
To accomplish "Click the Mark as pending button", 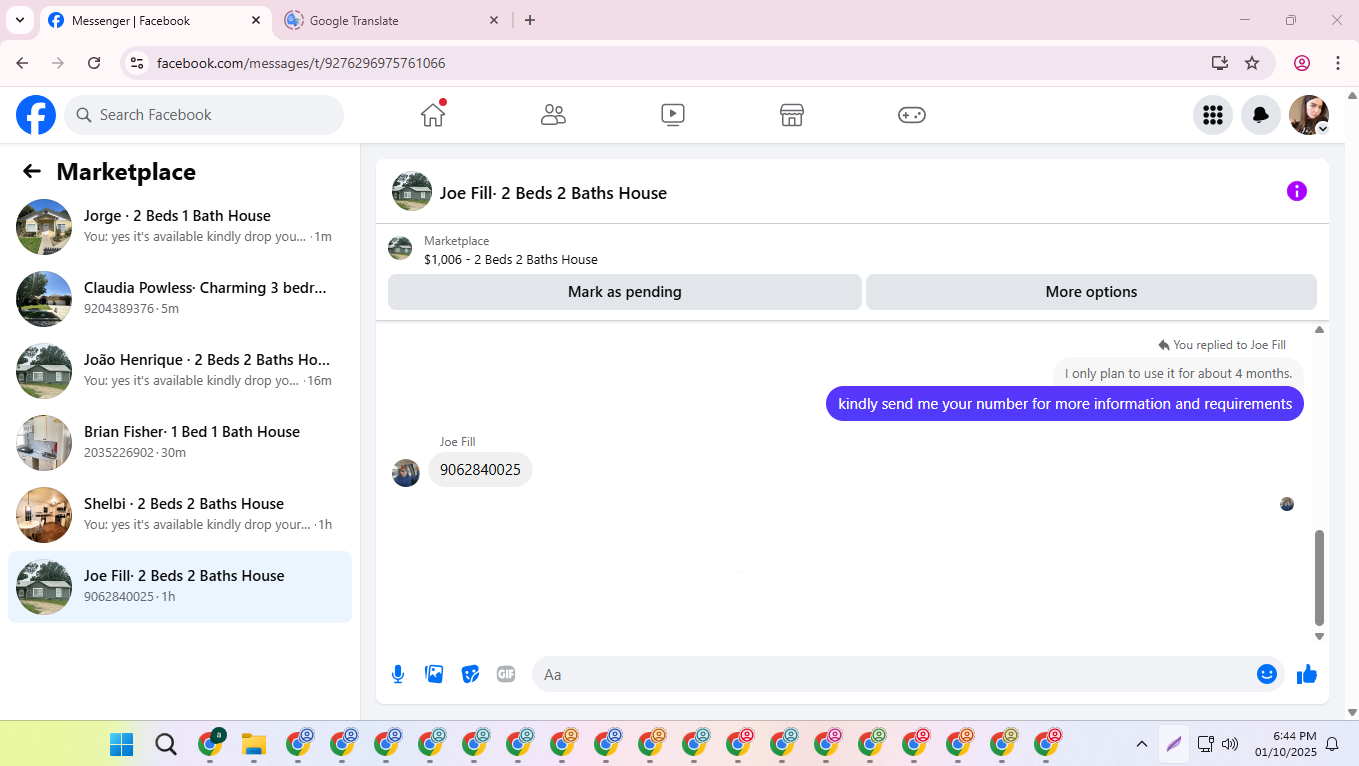I will point(625,292).
